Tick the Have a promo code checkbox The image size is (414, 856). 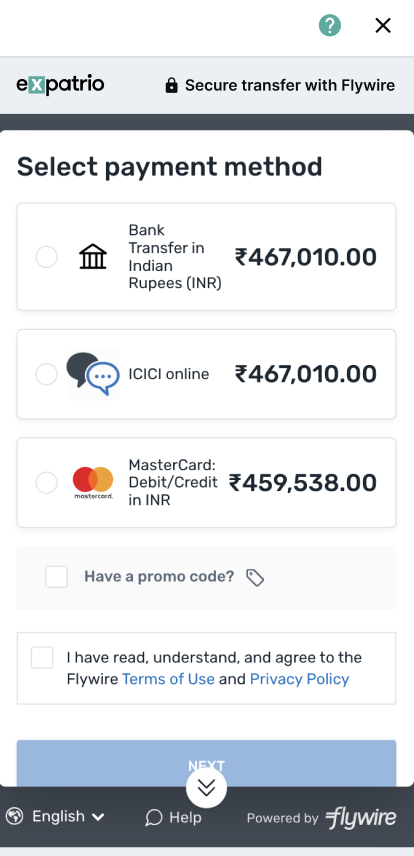coord(56,576)
